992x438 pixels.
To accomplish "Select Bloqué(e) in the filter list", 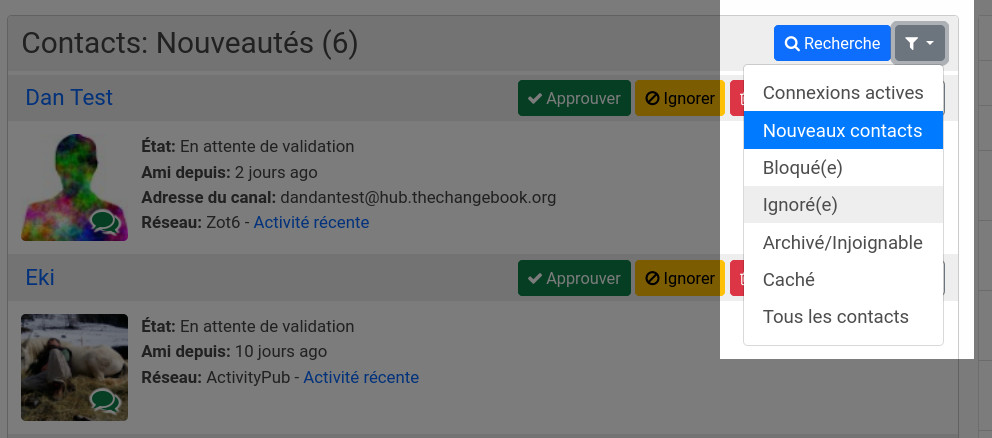I will pyautogui.click(x=843, y=168).
